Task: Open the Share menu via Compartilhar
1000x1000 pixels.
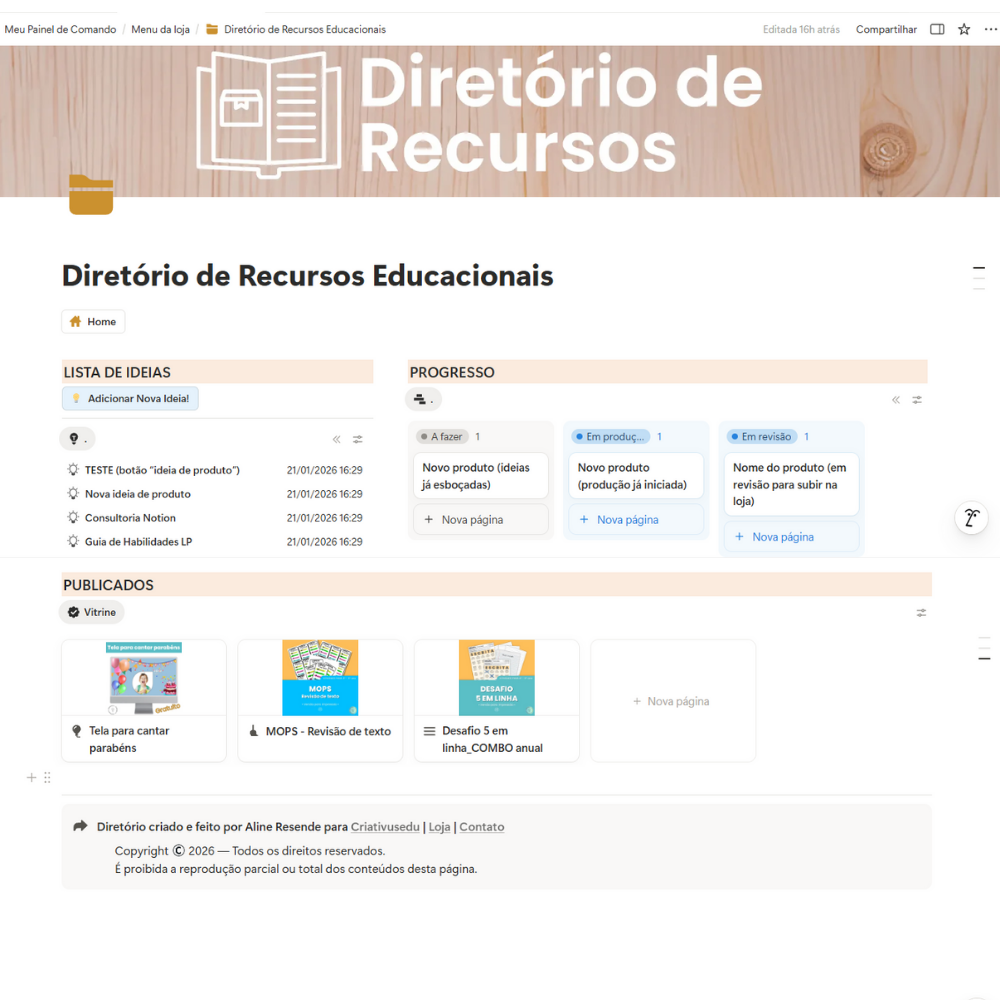Action: click(x=886, y=29)
